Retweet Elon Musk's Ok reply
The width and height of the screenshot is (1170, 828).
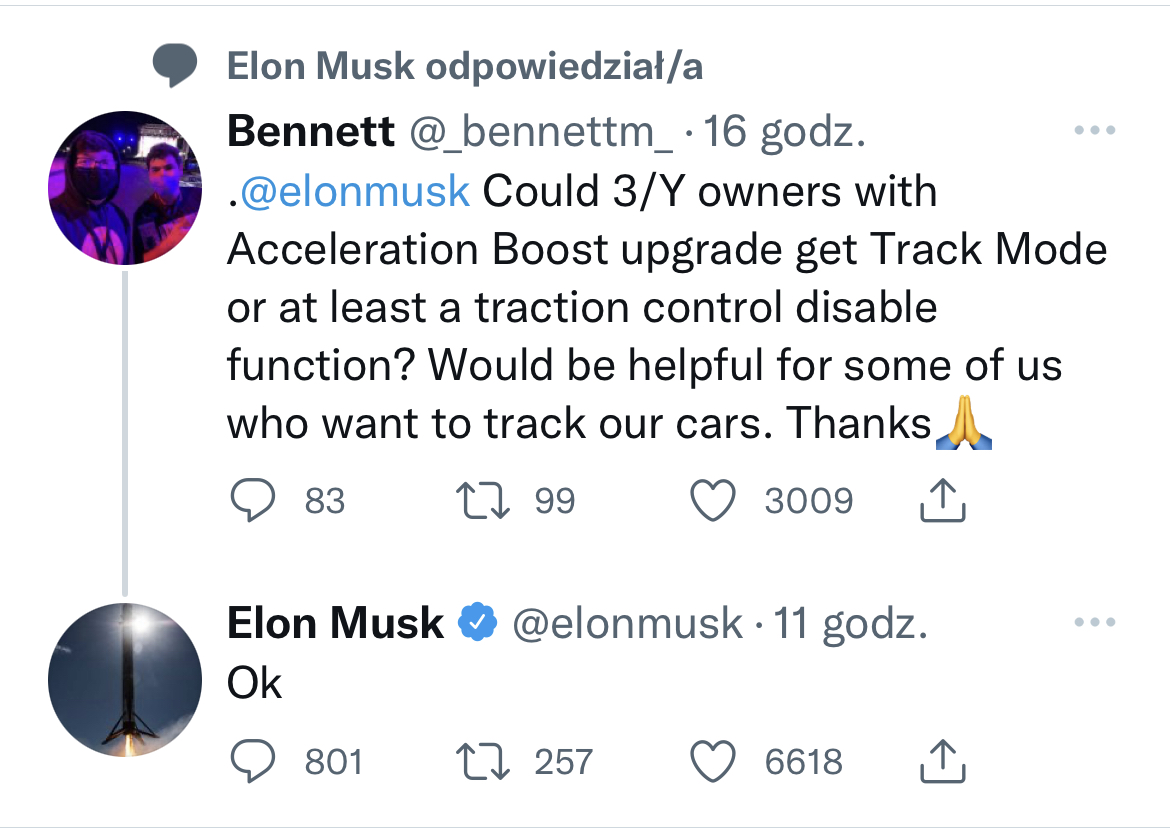483,762
